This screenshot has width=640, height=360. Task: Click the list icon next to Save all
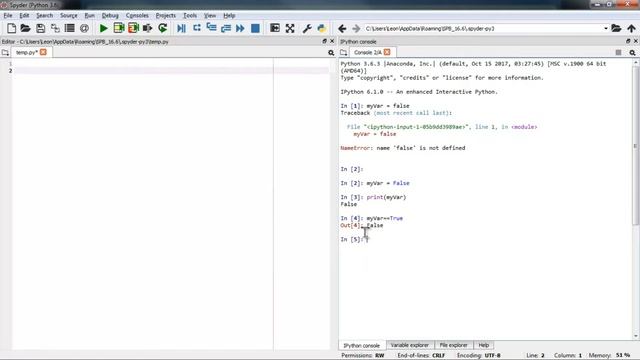pos(70,28)
